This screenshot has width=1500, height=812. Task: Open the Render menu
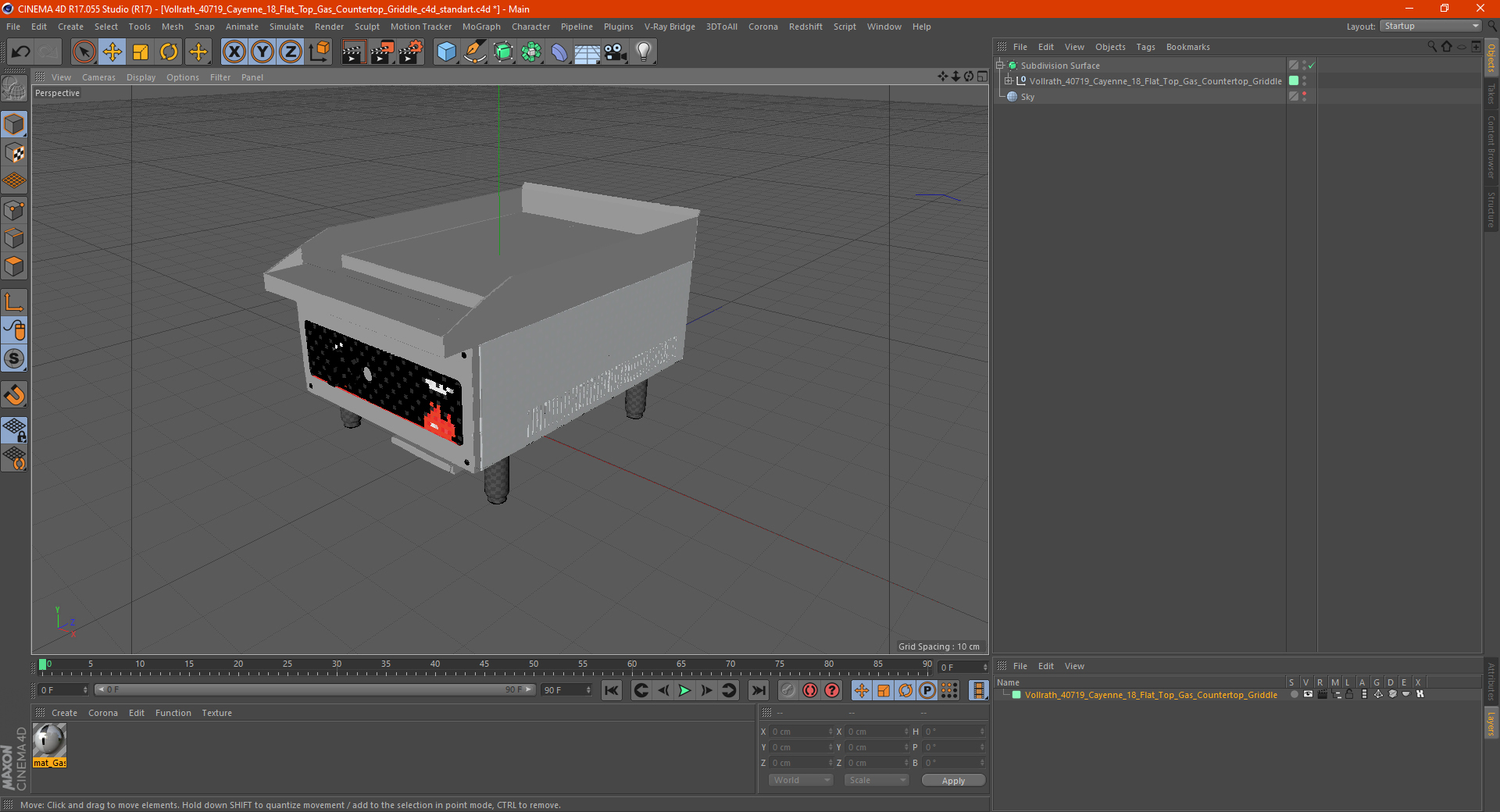(x=329, y=27)
